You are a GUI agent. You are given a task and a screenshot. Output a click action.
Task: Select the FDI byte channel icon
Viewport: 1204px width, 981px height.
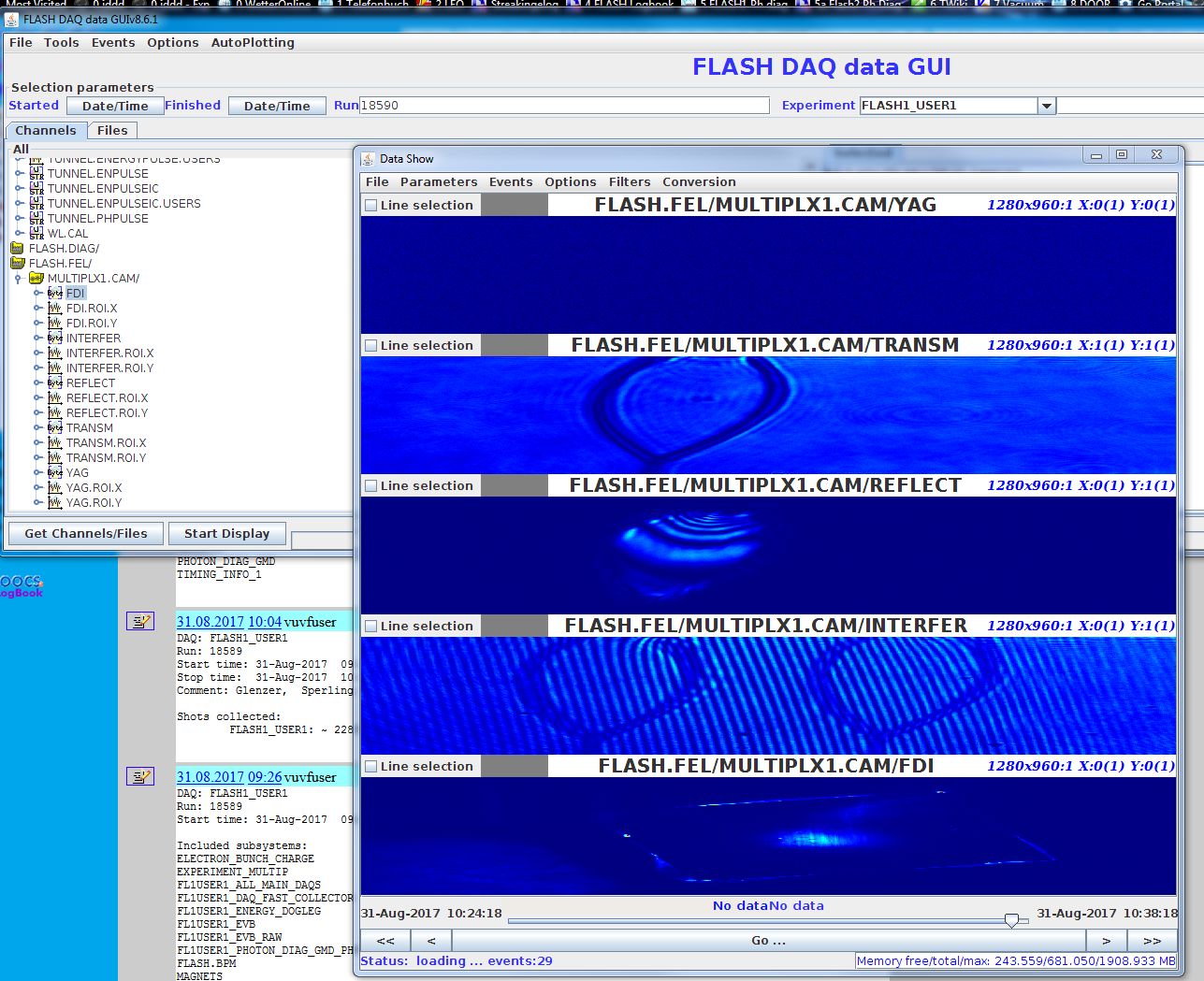tap(55, 293)
